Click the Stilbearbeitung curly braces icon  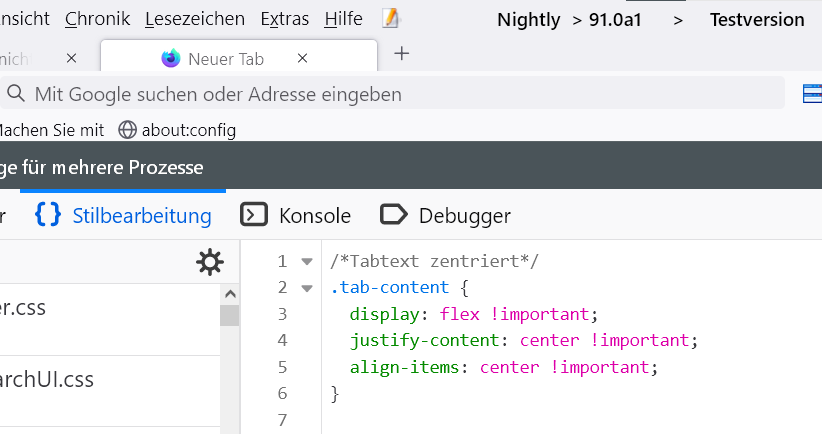(x=48, y=215)
